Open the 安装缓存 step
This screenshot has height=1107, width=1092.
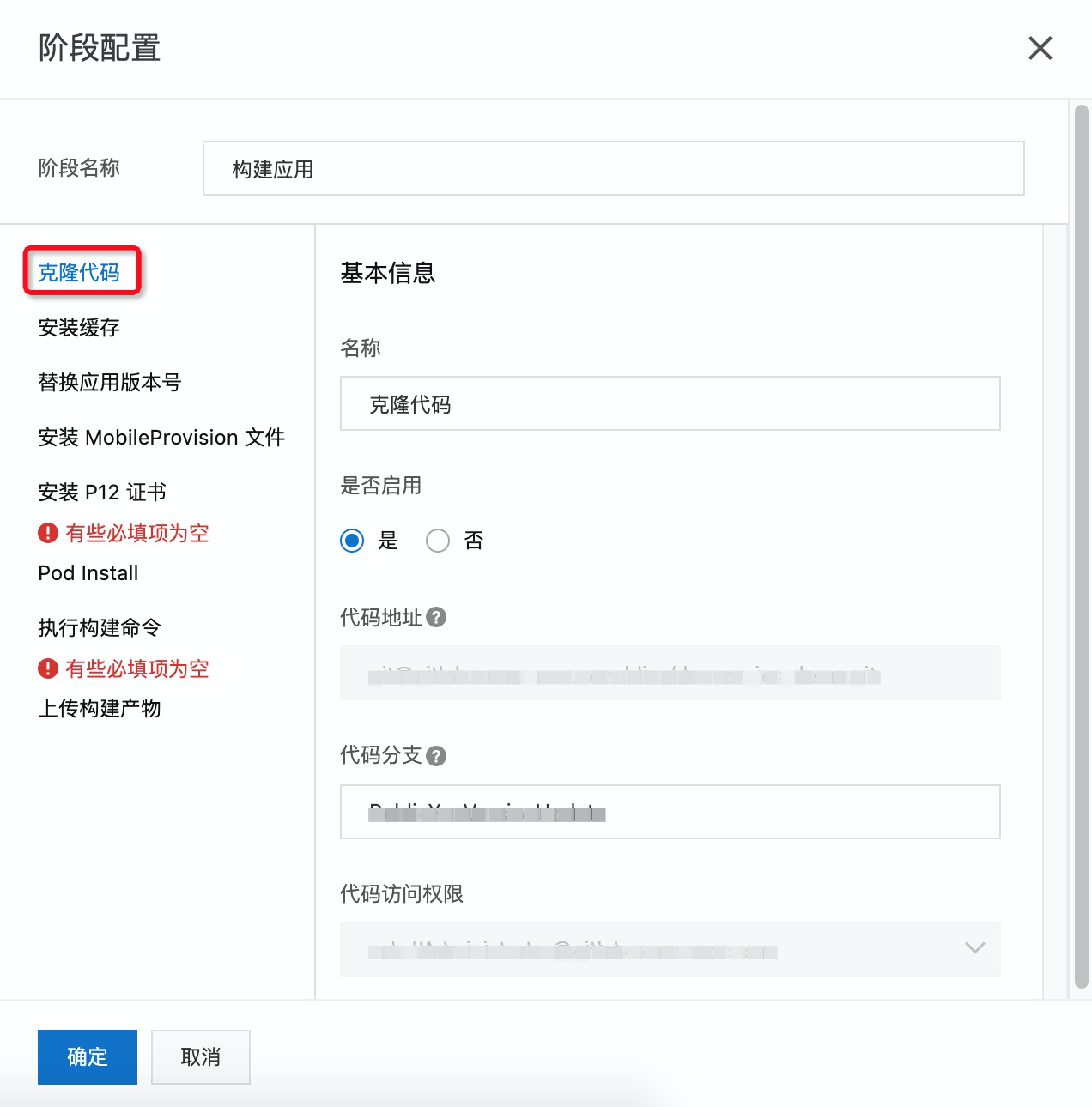pos(79,327)
